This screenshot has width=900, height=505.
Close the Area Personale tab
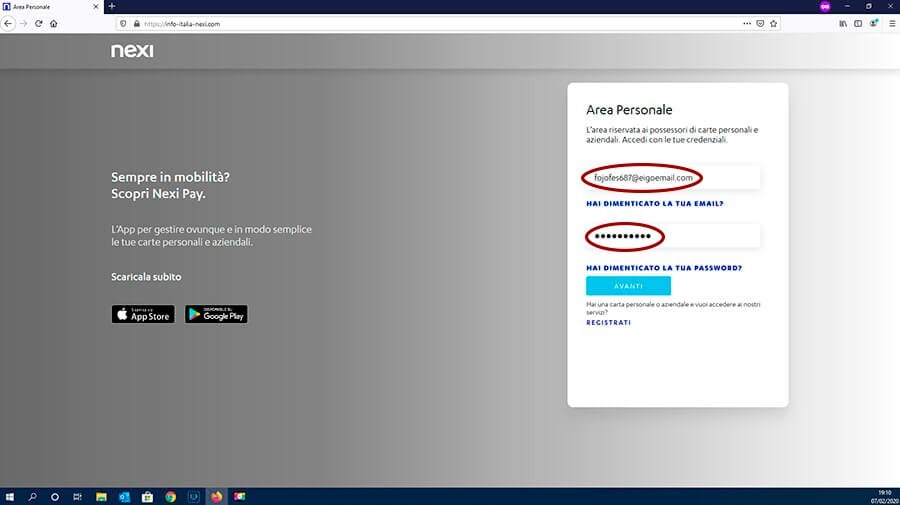click(96, 7)
